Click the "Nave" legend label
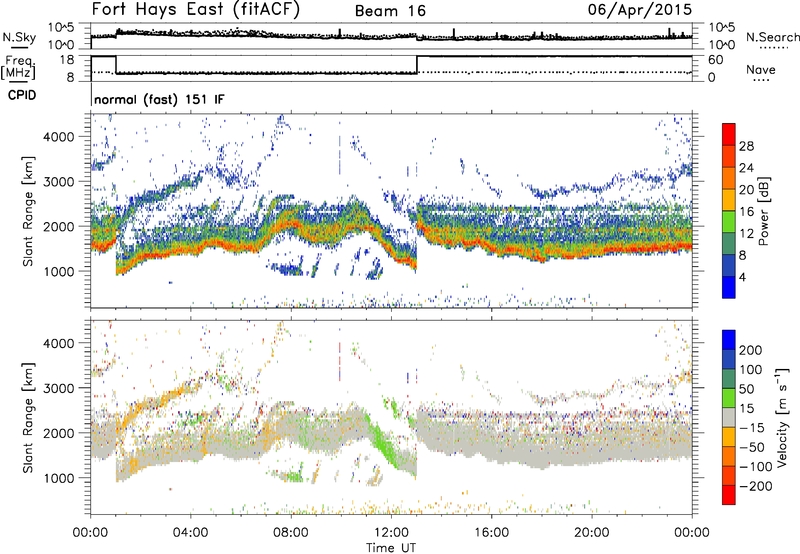This screenshot has width=800, height=554. 761,69
